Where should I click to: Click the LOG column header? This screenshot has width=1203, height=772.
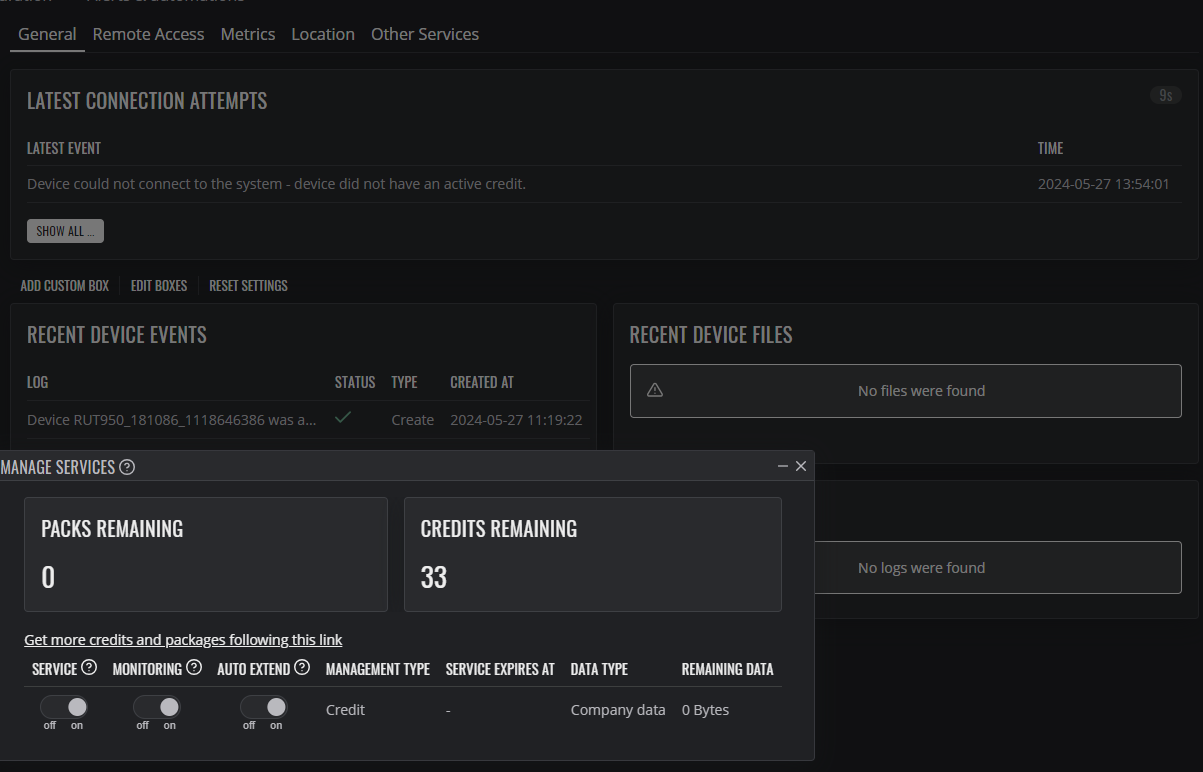point(37,382)
